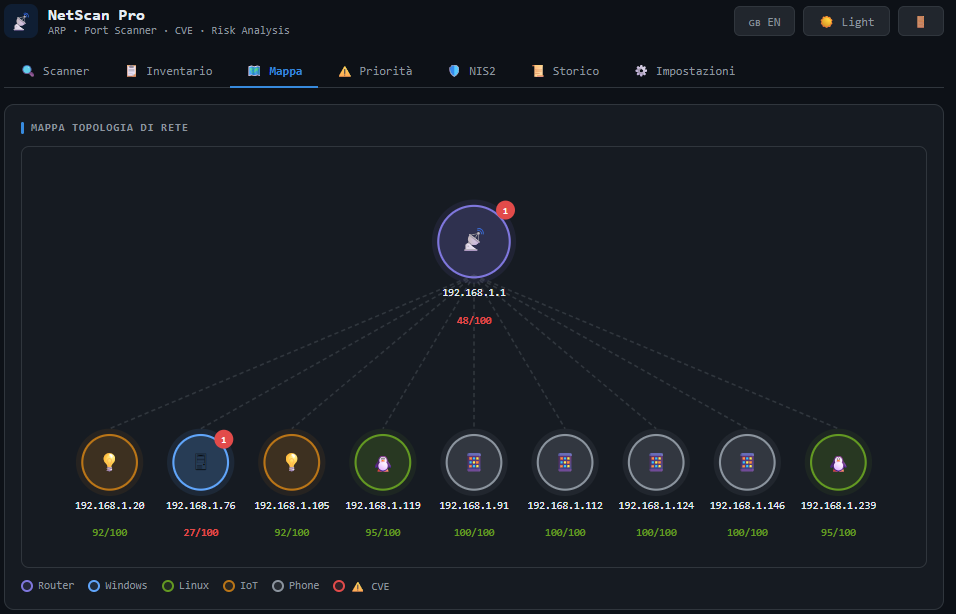Viewport: 956px width, 614px height.
Task: Click the 192.168.1.105 label
Action: click(292, 505)
